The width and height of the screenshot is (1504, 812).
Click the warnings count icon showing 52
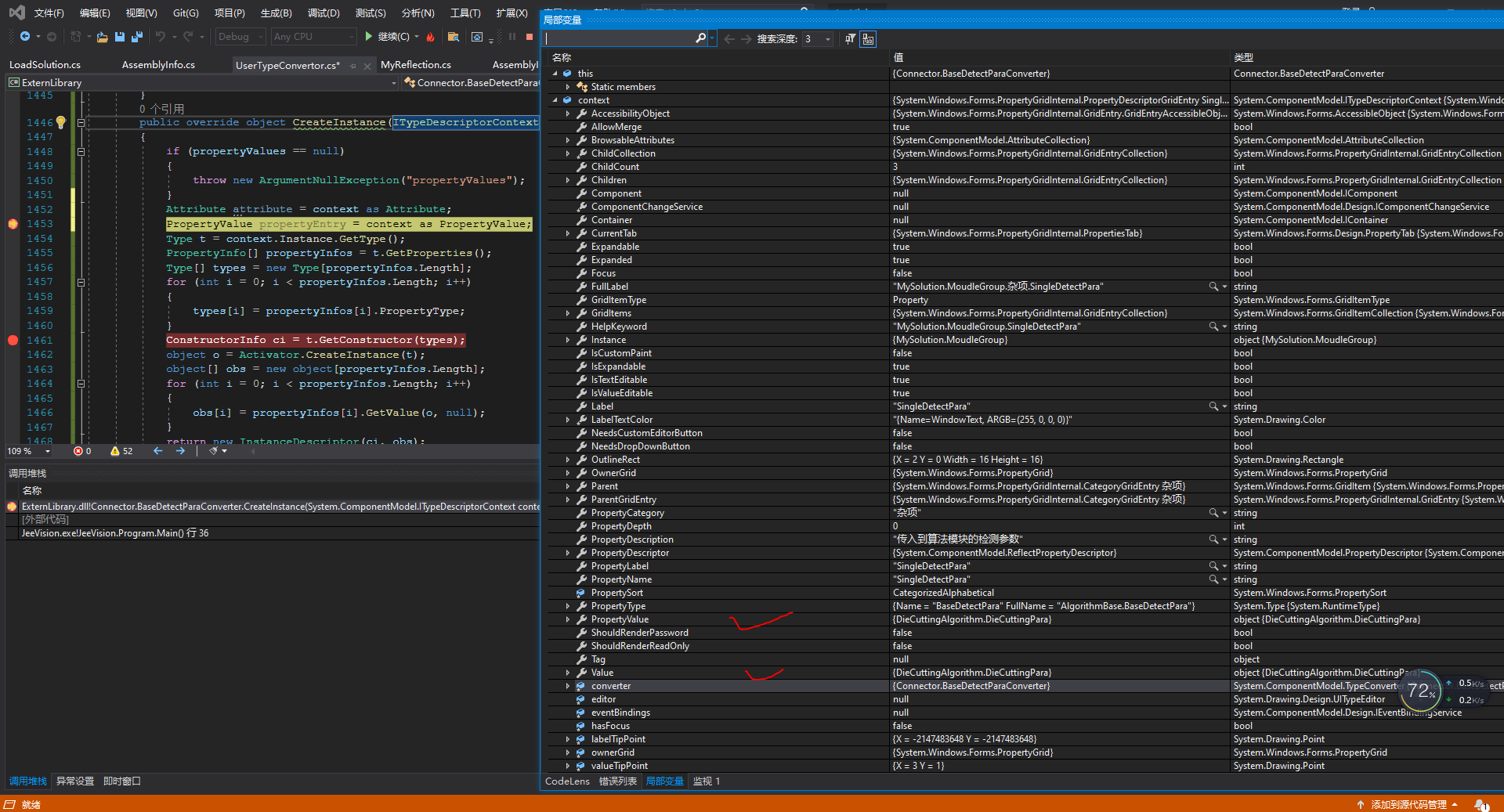115,451
